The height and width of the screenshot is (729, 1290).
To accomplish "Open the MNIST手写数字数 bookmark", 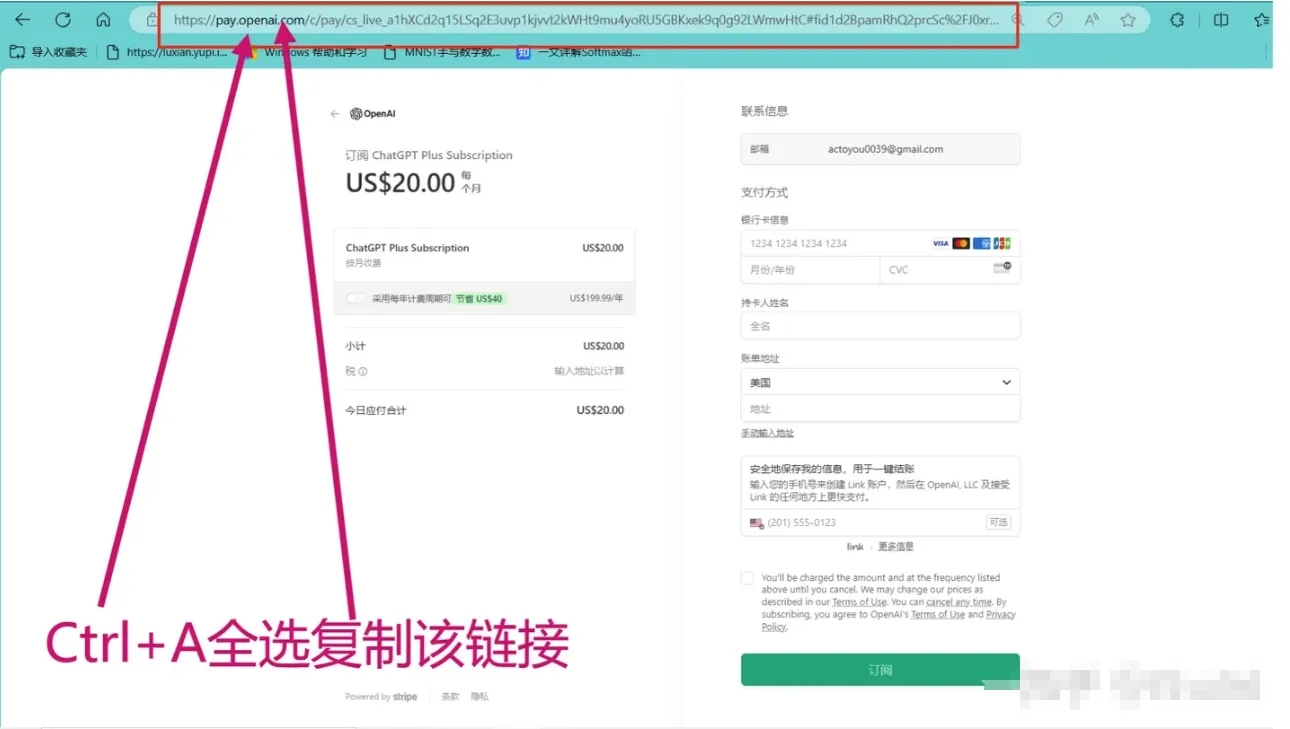I will click(442, 52).
